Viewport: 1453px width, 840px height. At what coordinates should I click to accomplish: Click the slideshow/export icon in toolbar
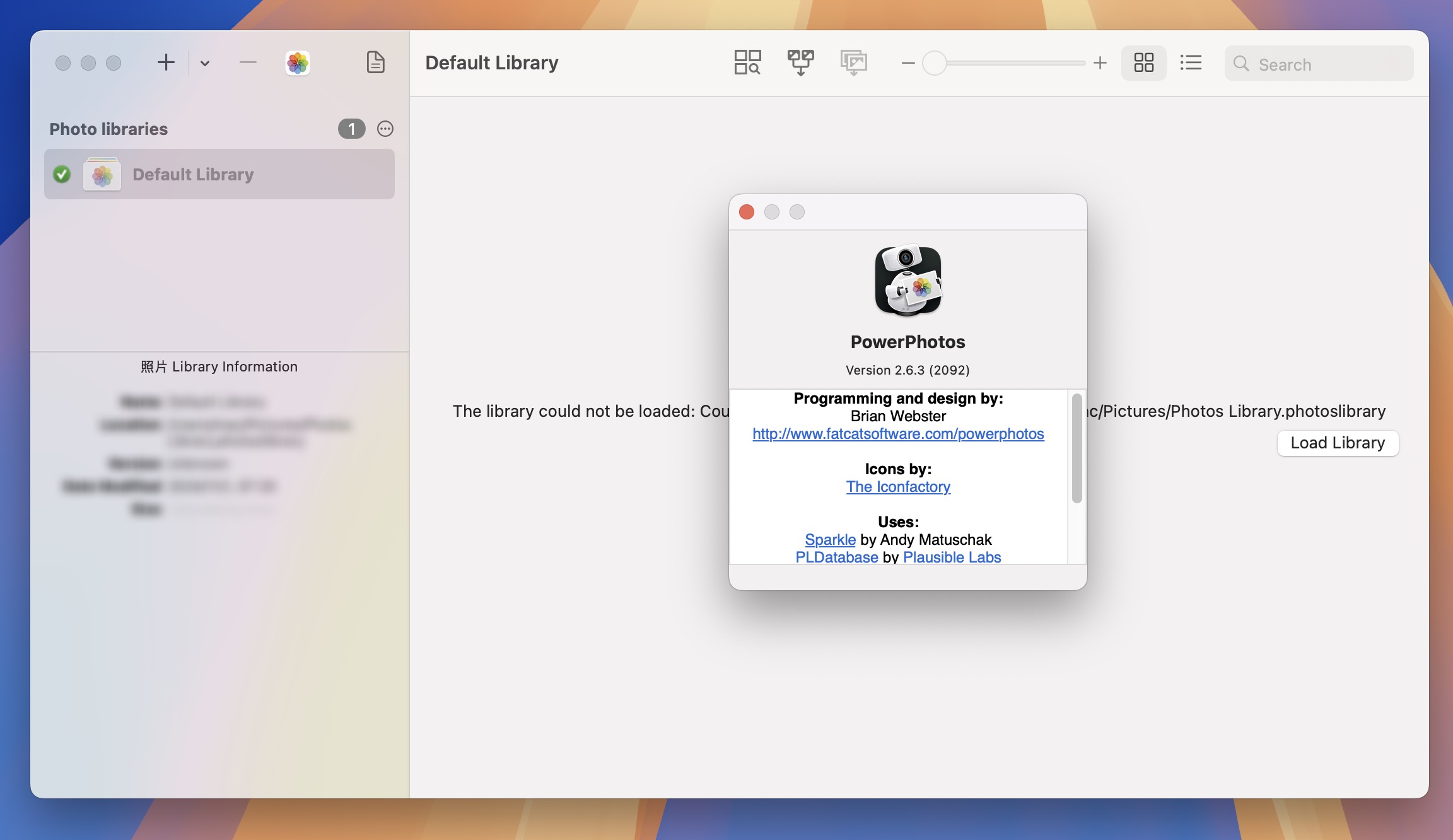pyautogui.click(x=853, y=62)
